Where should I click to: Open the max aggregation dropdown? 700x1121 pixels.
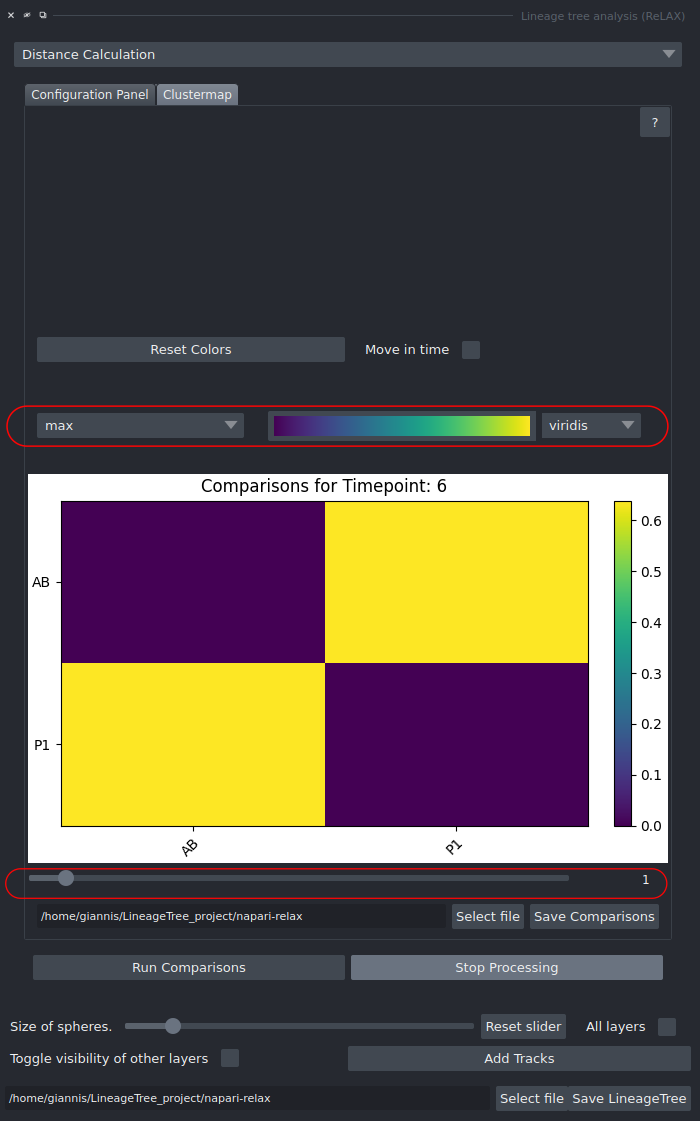click(x=140, y=425)
